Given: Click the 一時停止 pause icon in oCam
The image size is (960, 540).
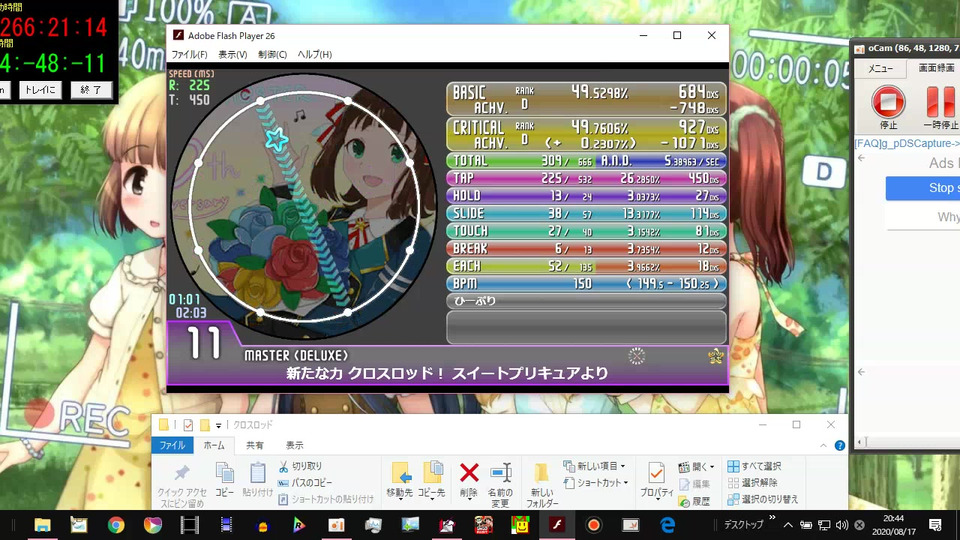Looking at the screenshot, I should pos(940,102).
